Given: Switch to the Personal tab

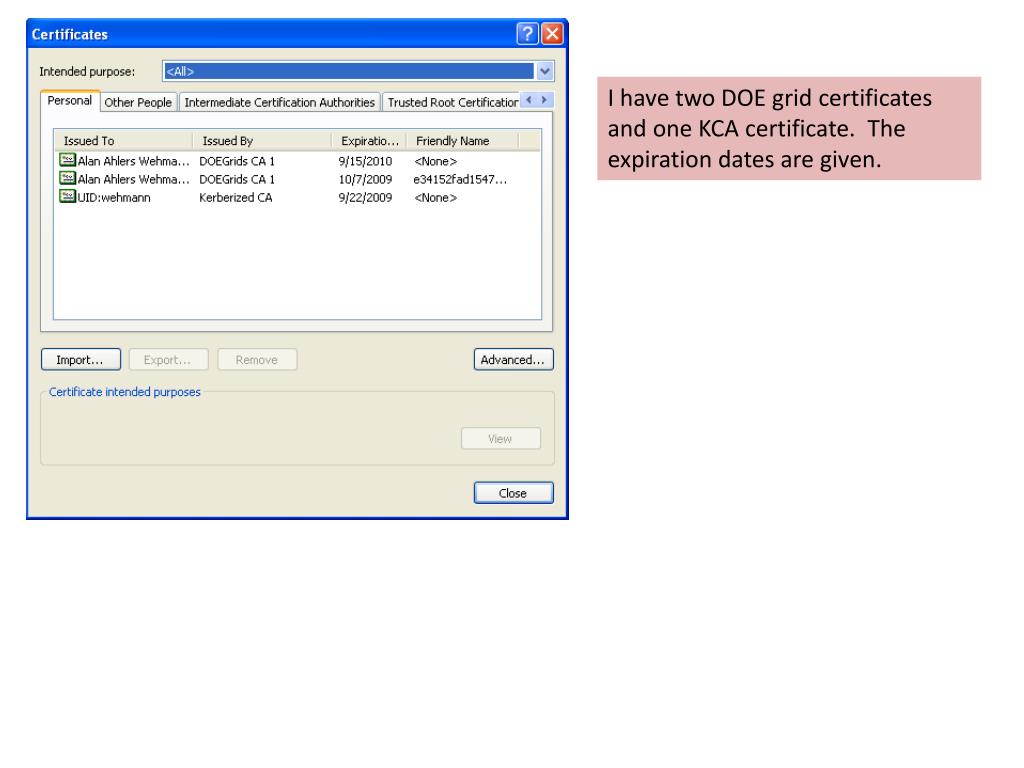Looking at the screenshot, I should pyautogui.click(x=70, y=101).
